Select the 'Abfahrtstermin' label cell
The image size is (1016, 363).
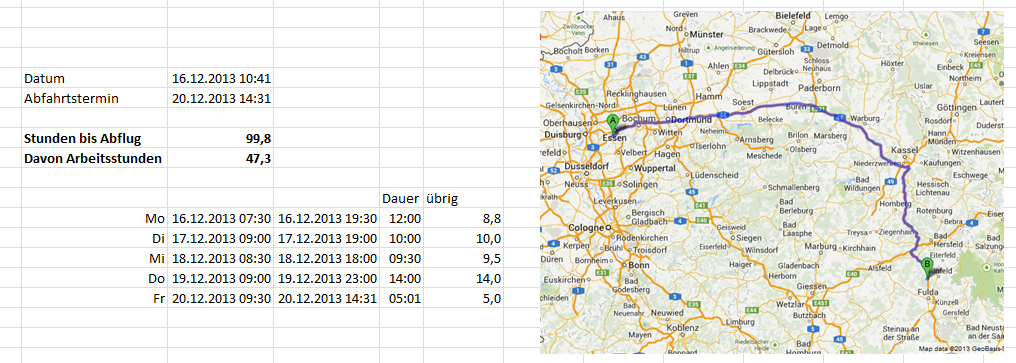coord(95,99)
